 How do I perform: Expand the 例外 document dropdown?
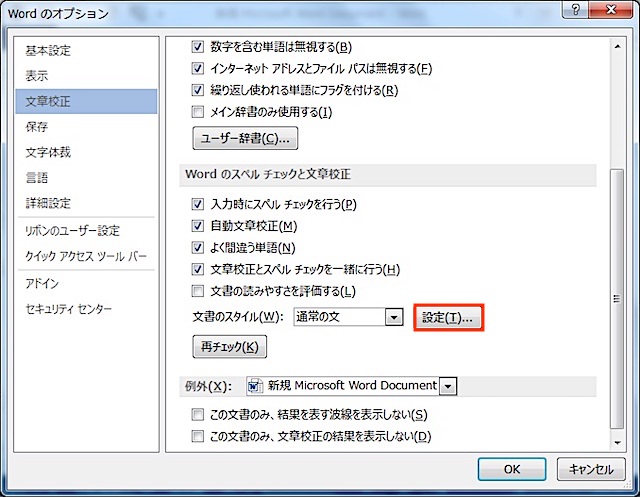pos(448,386)
